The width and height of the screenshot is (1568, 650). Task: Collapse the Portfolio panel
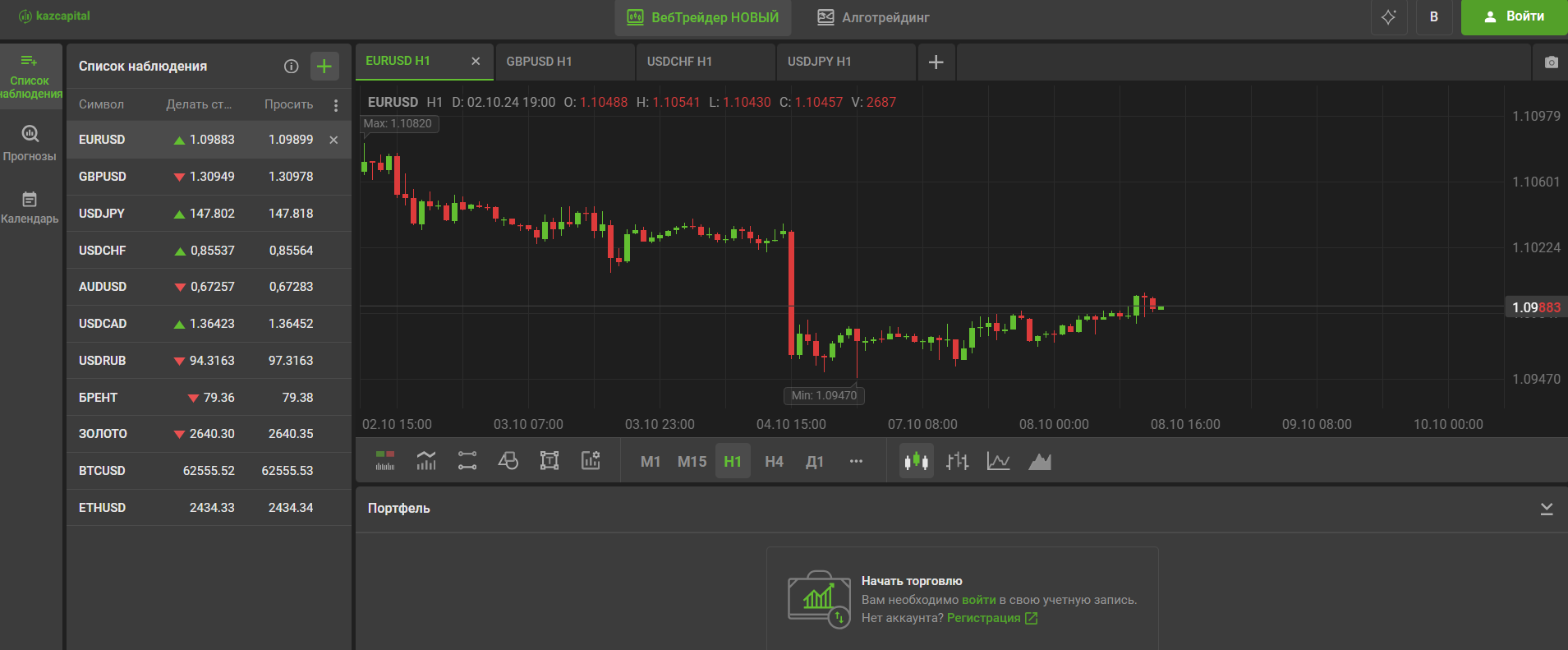pyautogui.click(x=1546, y=509)
